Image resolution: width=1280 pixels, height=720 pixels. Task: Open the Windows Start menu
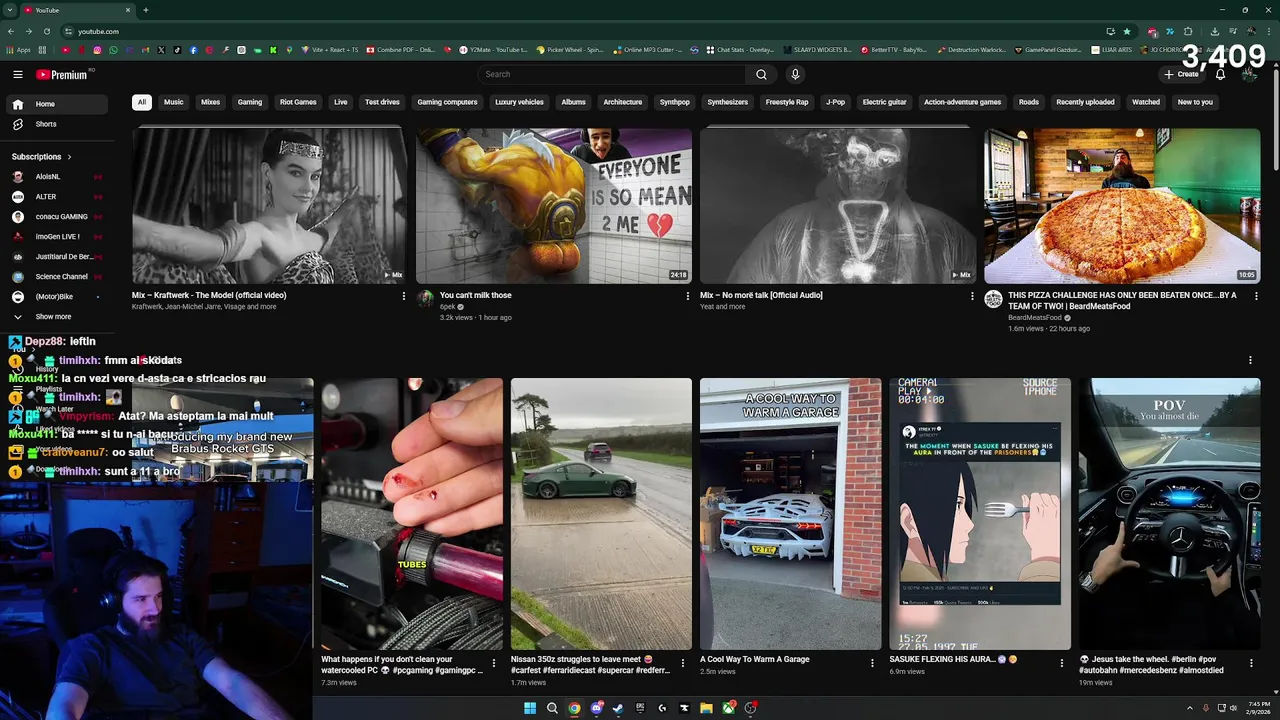pos(530,708)
